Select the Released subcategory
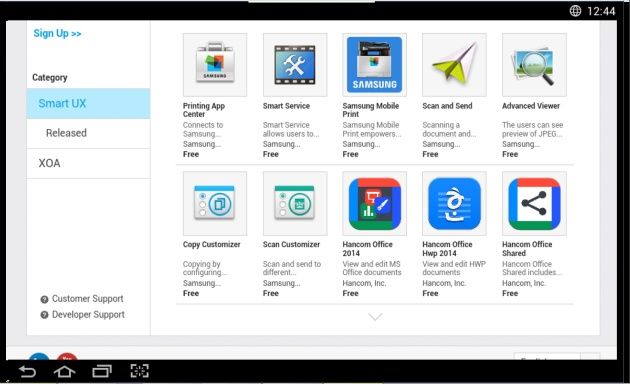This screenshot has height=384, width=630. [x=88, y=133]
